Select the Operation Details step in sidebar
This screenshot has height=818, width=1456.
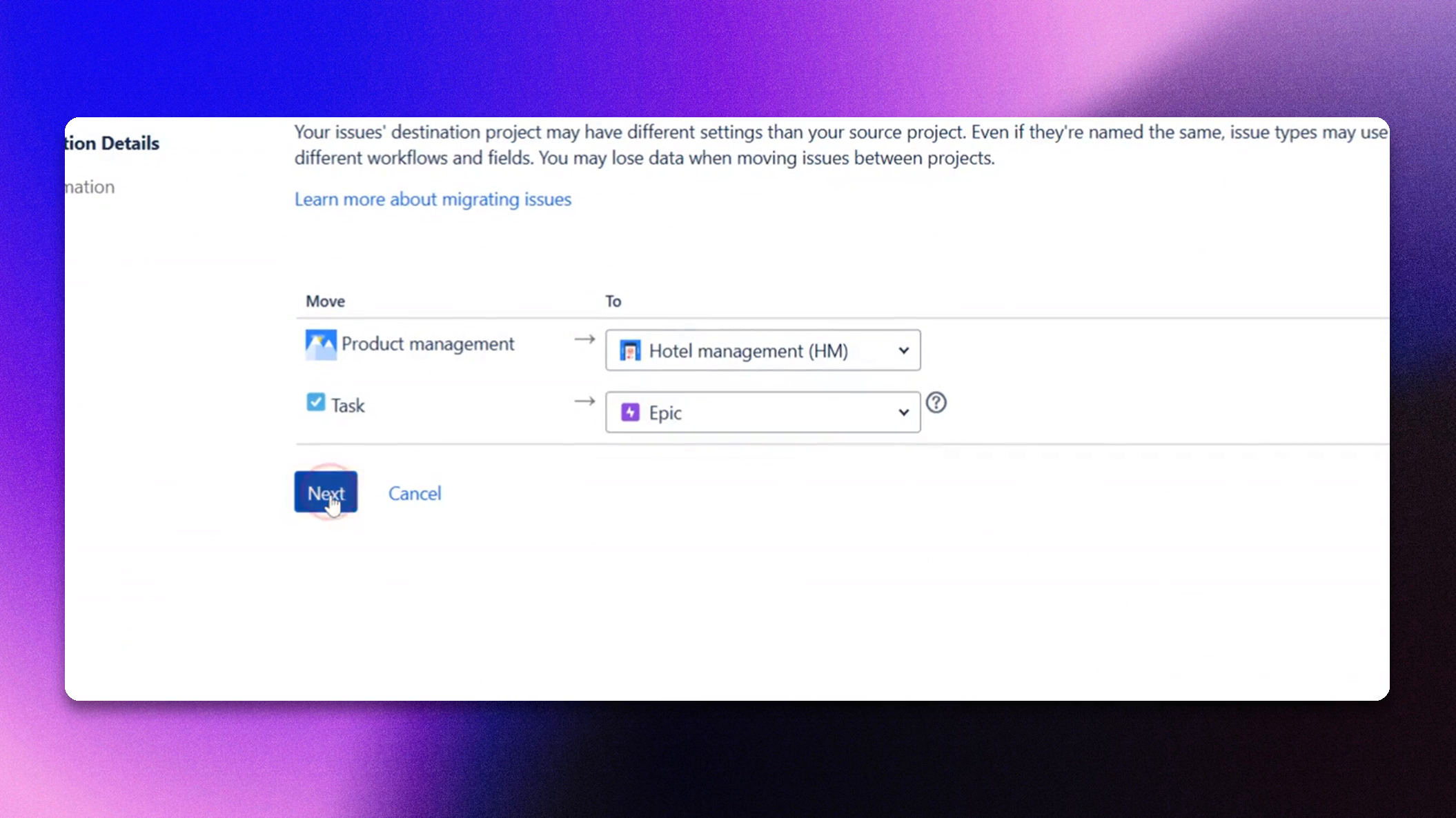pyautogui.click(x=110, y=143)
